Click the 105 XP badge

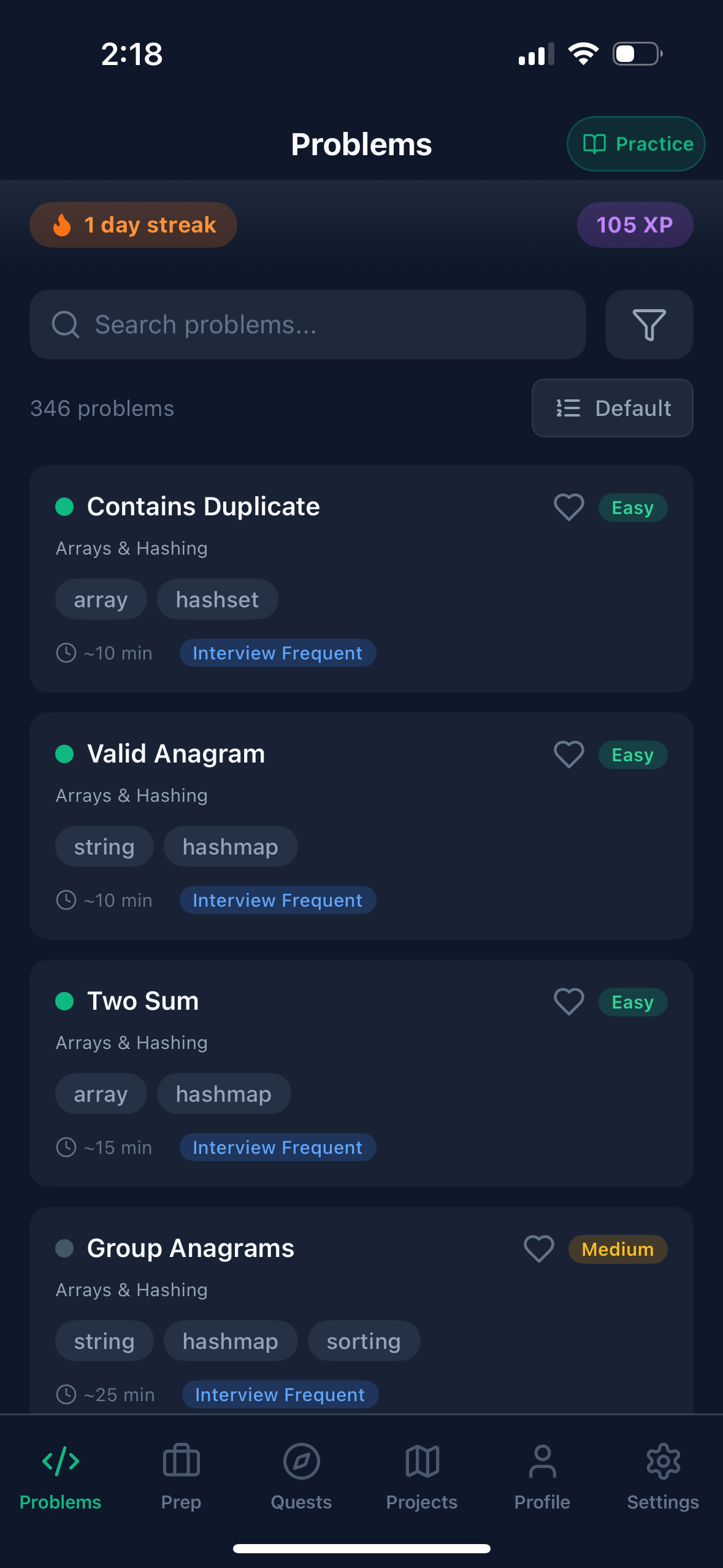pyautogui.click(x=635, y=225)
